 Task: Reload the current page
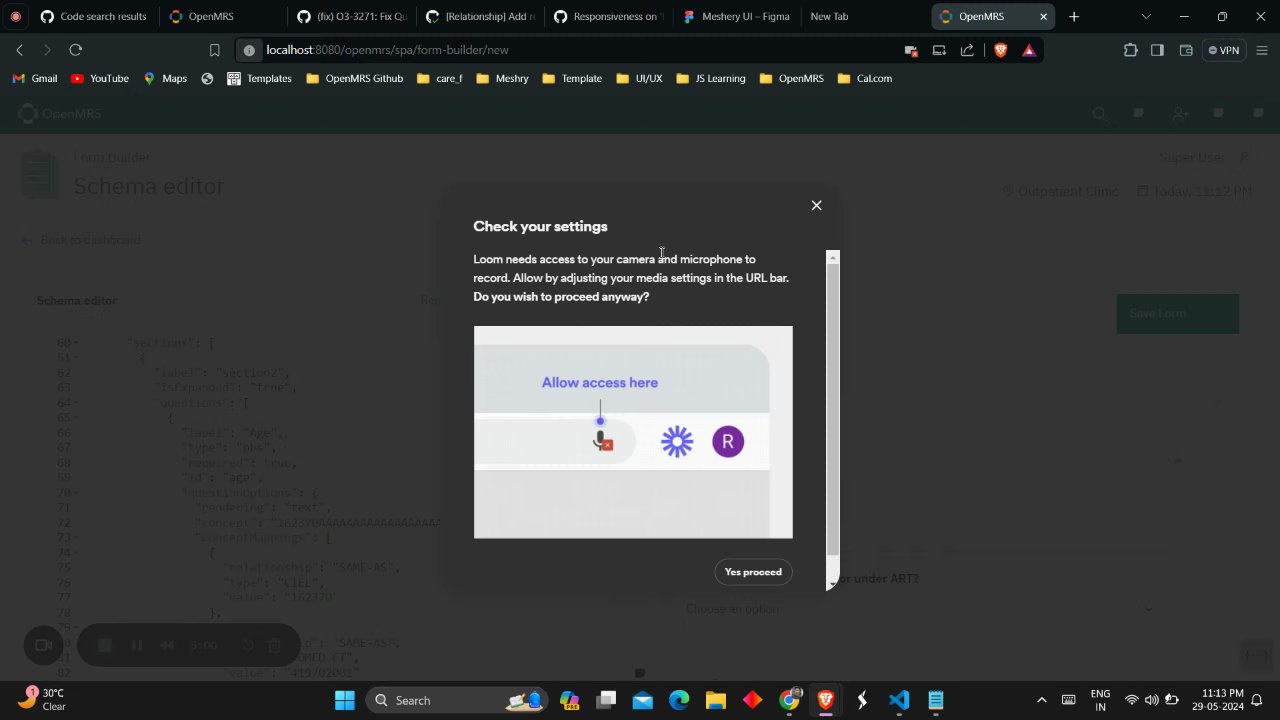(x=75, y=50)
